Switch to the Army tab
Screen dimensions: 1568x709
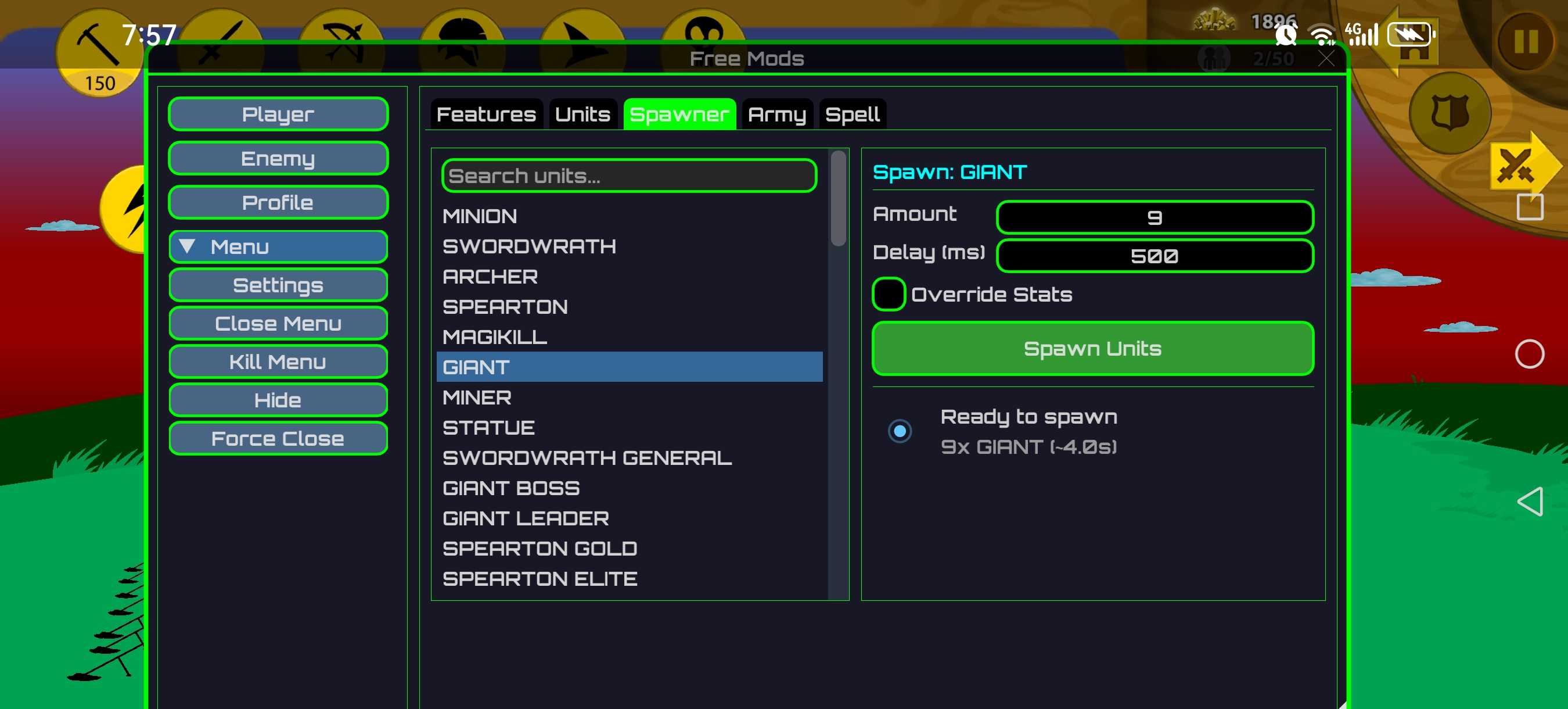point(776,114)
